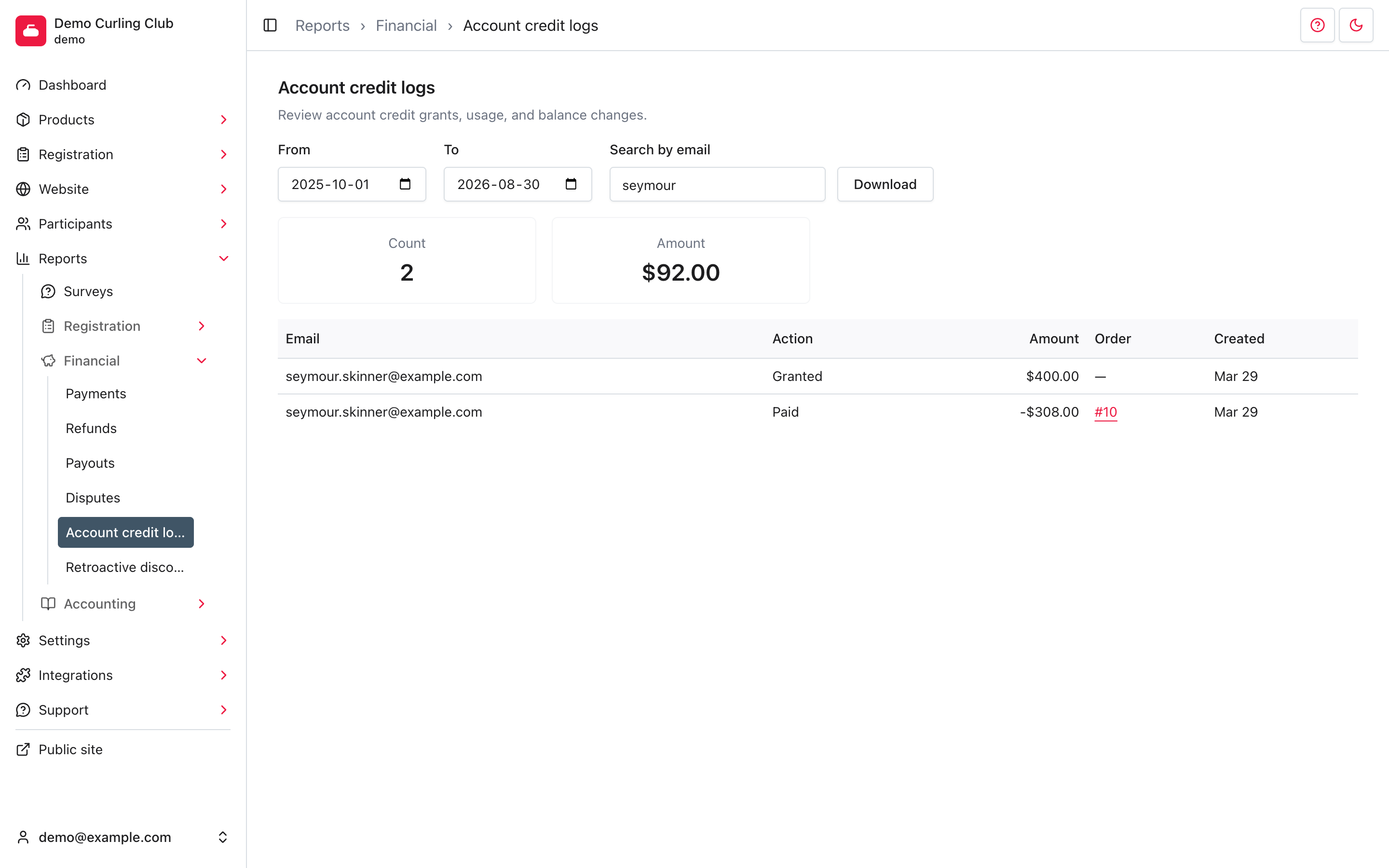
Task: Open Payouts report in sidebar
Action: (x=90, y=463)
